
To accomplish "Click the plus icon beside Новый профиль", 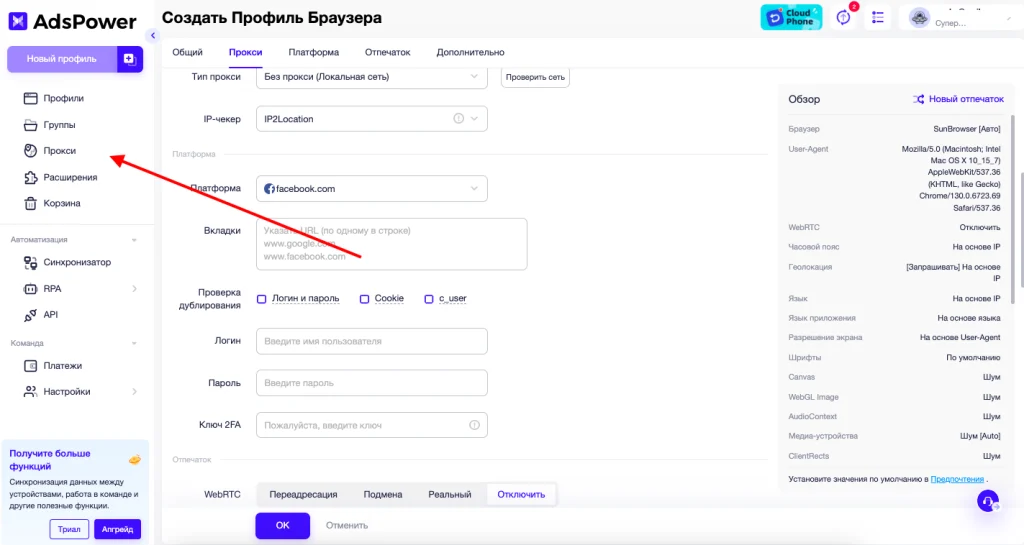I will point(129,59).
